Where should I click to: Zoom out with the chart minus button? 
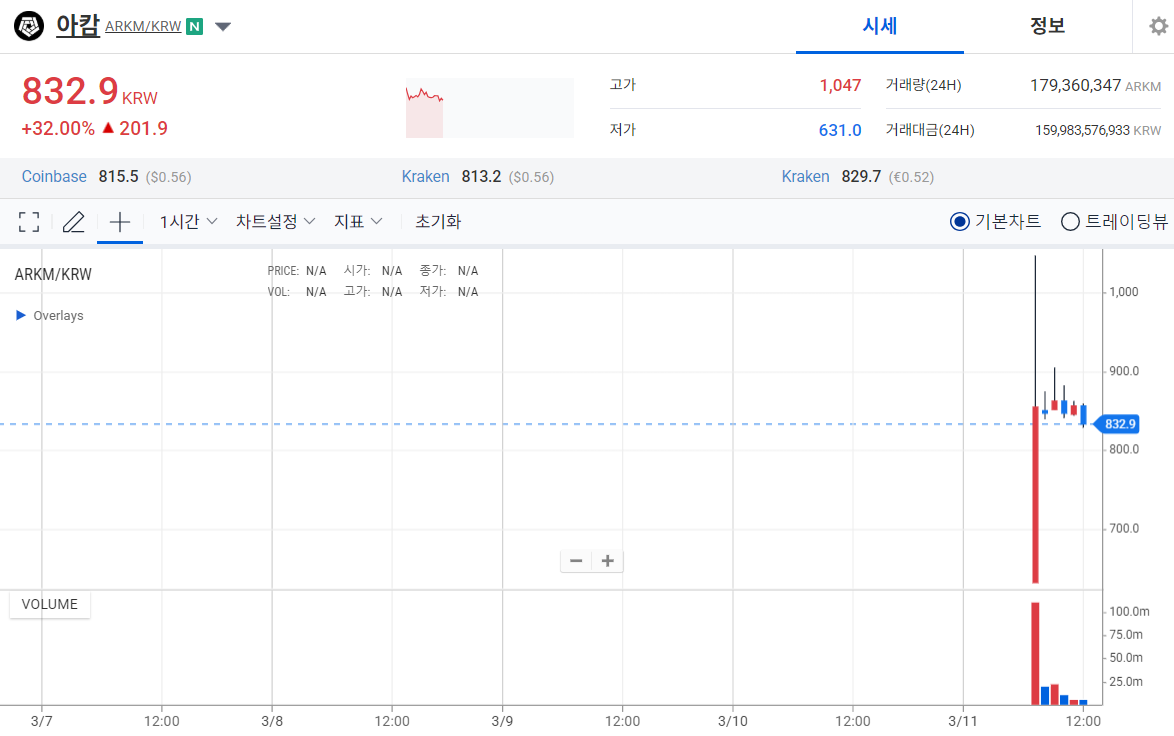point(576,561)
